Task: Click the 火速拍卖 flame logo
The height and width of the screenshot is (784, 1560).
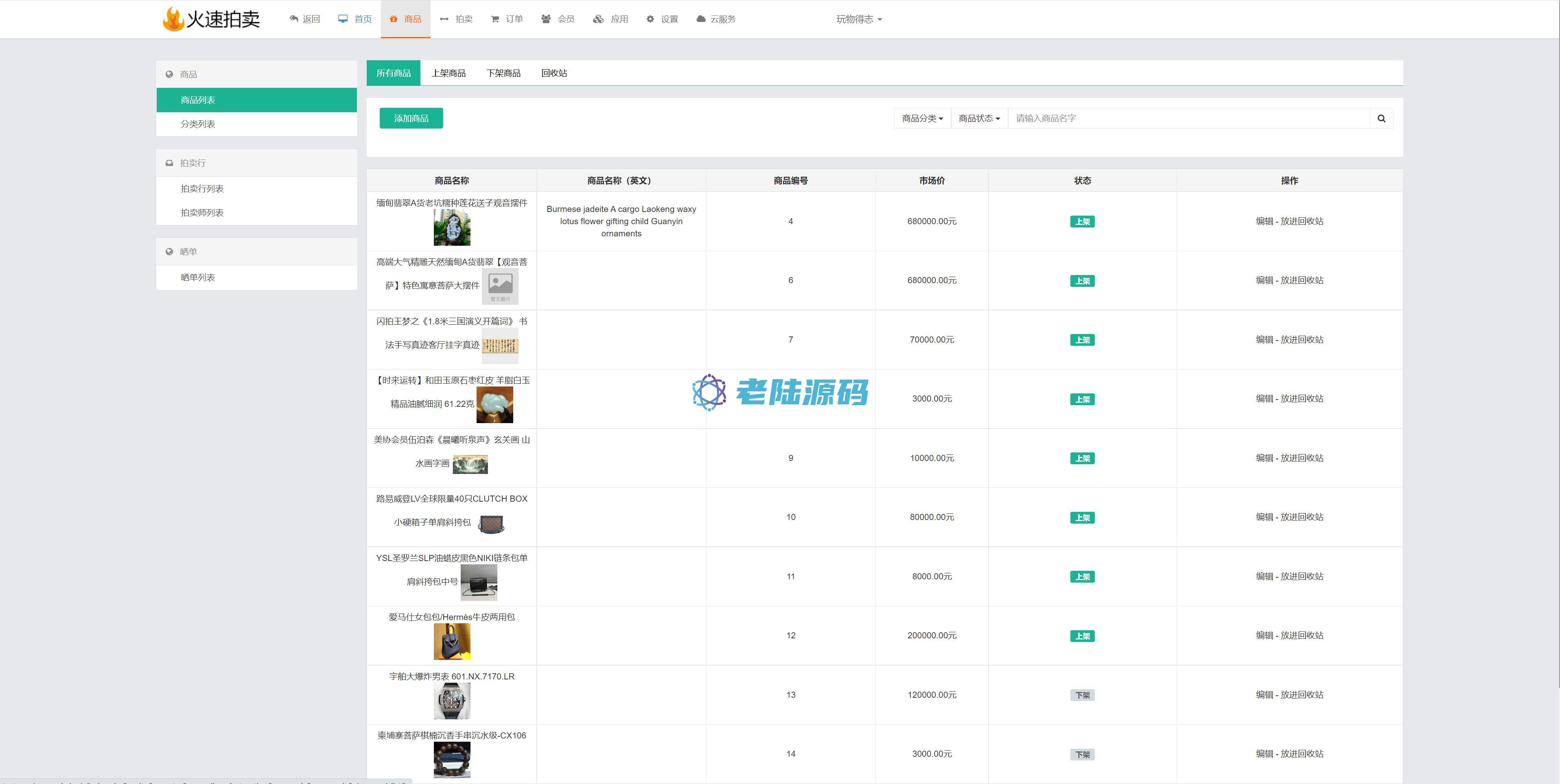Action: click(x=211, y=19)
